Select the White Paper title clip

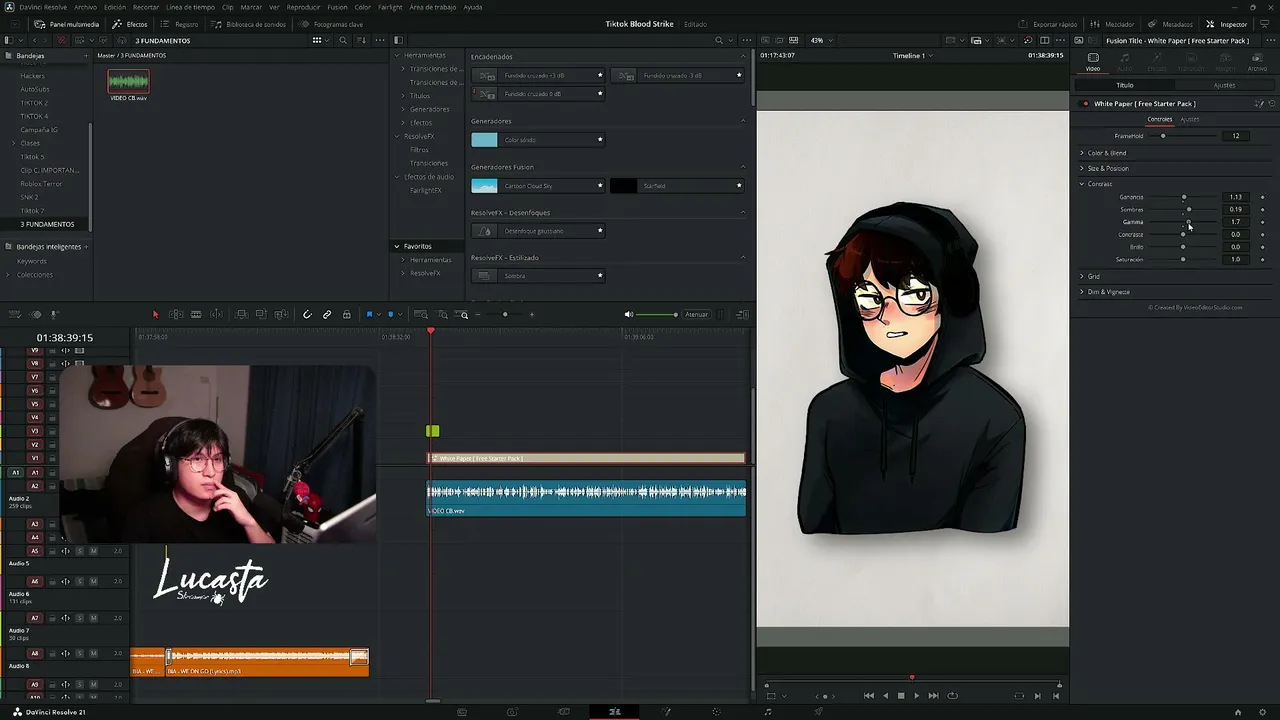(x=586, y=458)
